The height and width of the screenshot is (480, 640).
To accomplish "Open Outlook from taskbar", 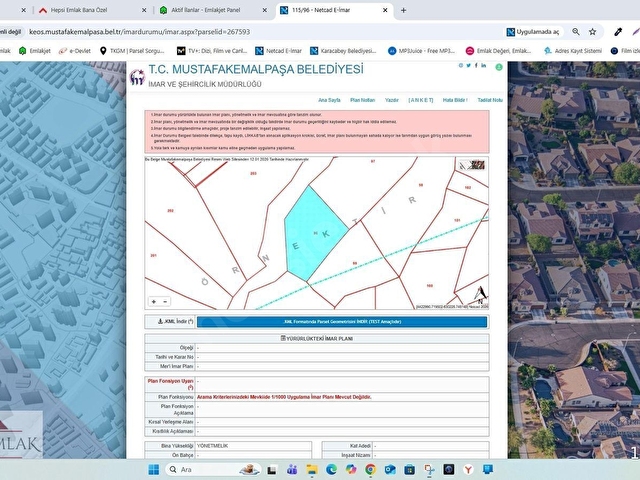I will coord(390,469).
